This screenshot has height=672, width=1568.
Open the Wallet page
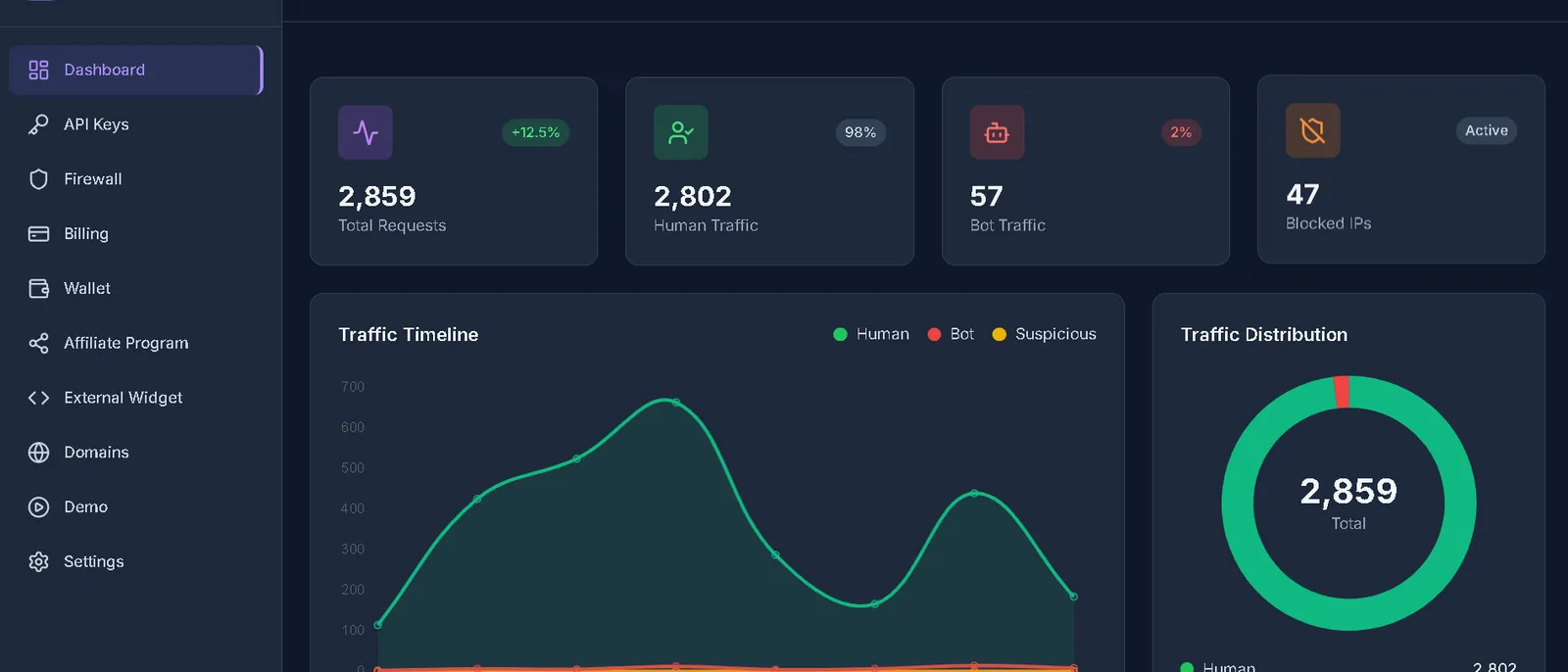pyautogui.click(x=136, y=288)
